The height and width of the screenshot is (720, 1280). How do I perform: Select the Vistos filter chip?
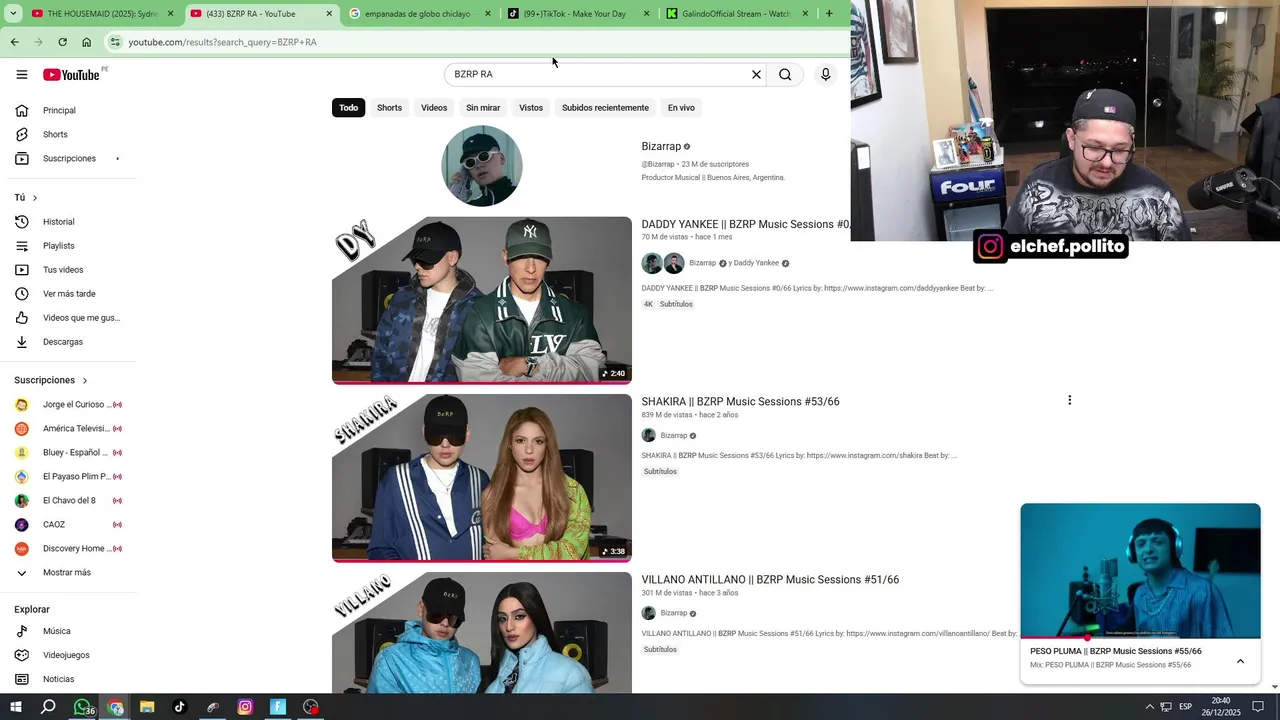click(531, 108)
